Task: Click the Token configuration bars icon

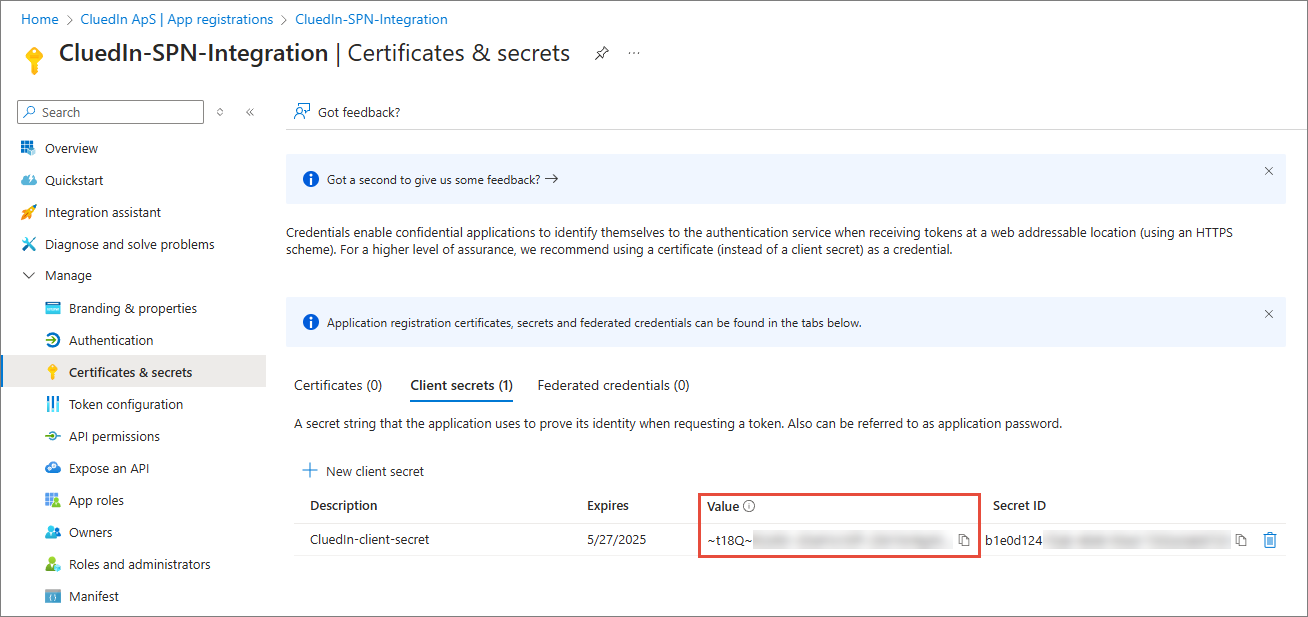Action: [53, 404]
